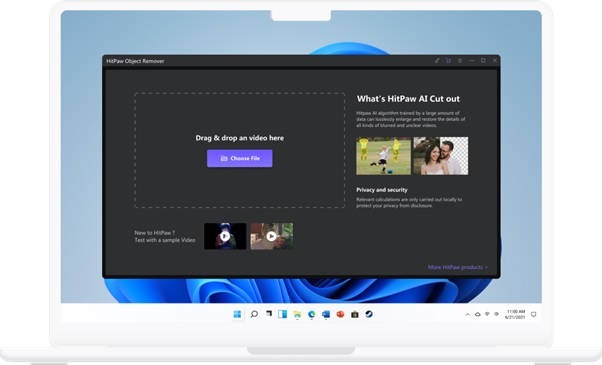602x365 pixels.
Task: Open the key register icon in title bar
Action: click(x=437, y=61)
